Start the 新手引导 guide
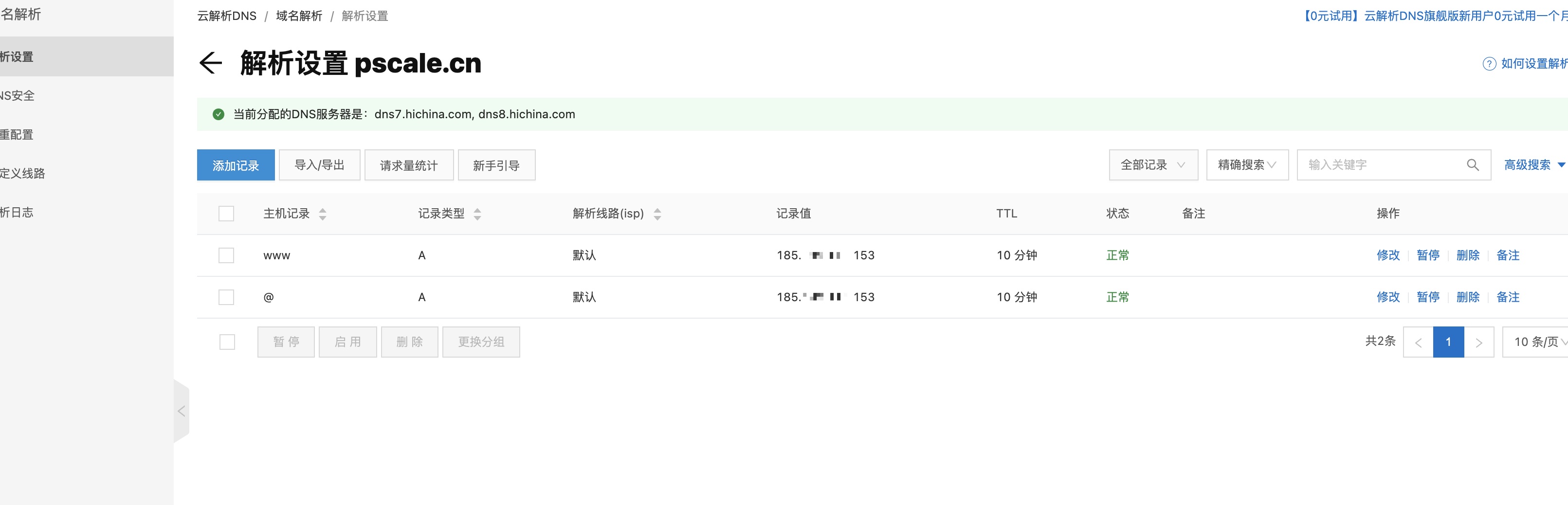Image resolution: width=1568 pixels, height=505 pixels. [496, 165]
